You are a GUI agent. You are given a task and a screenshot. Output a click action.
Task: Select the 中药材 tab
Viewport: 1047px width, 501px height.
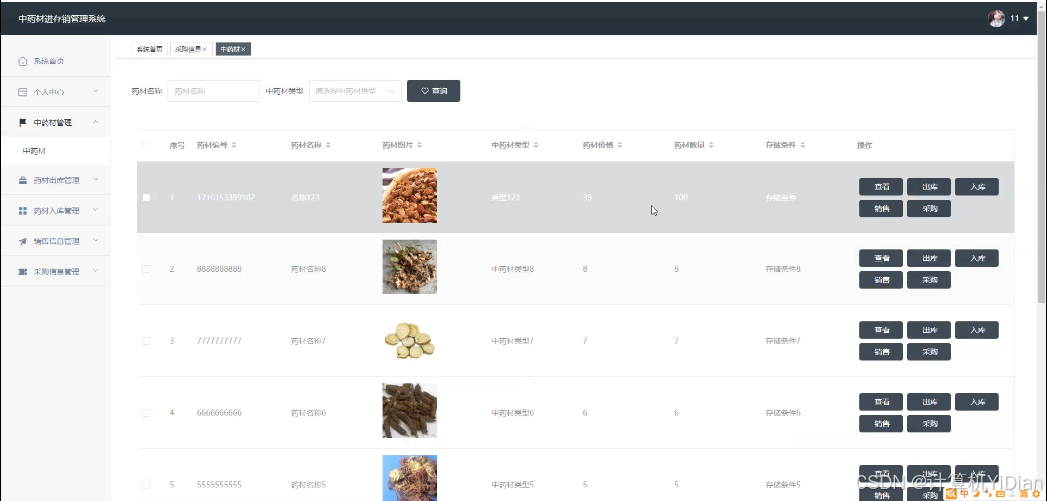[233, 49]
